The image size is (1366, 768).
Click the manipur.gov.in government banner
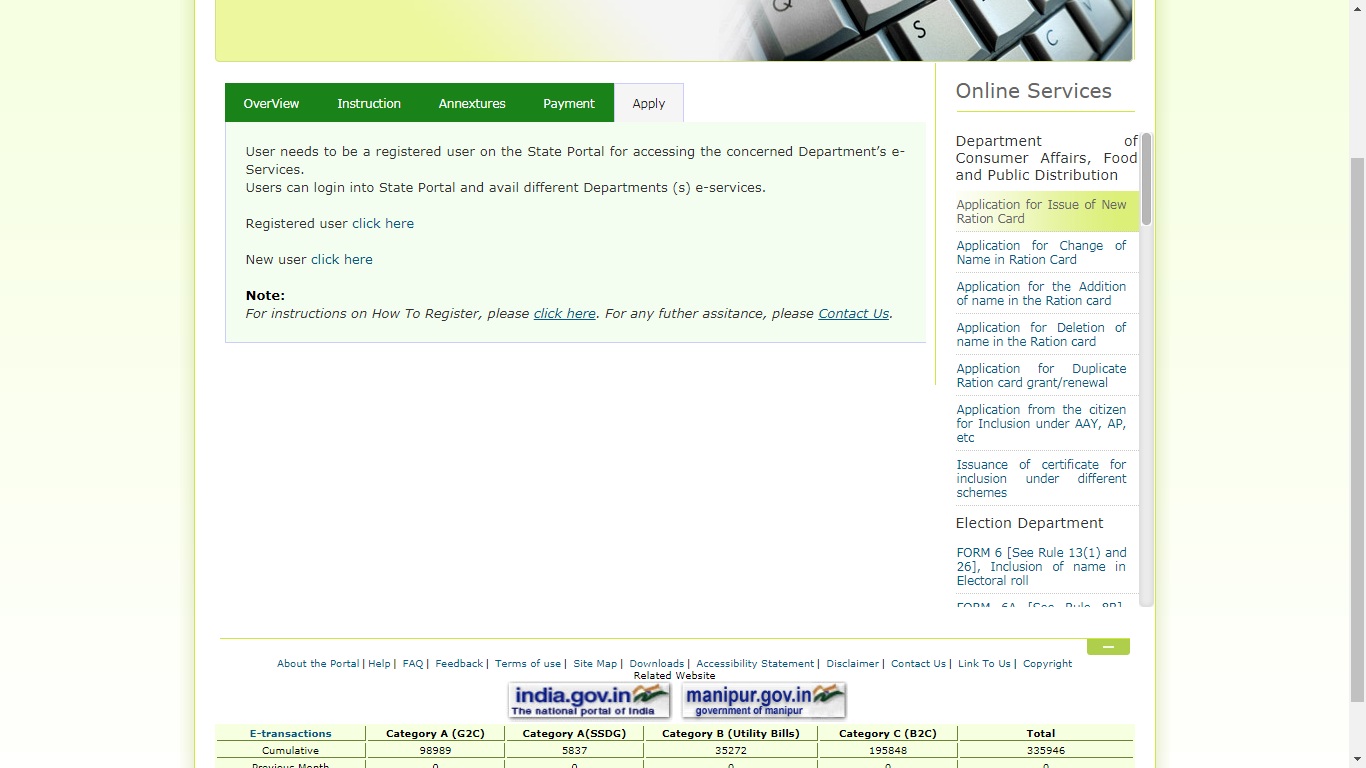[x=763, y=700]
